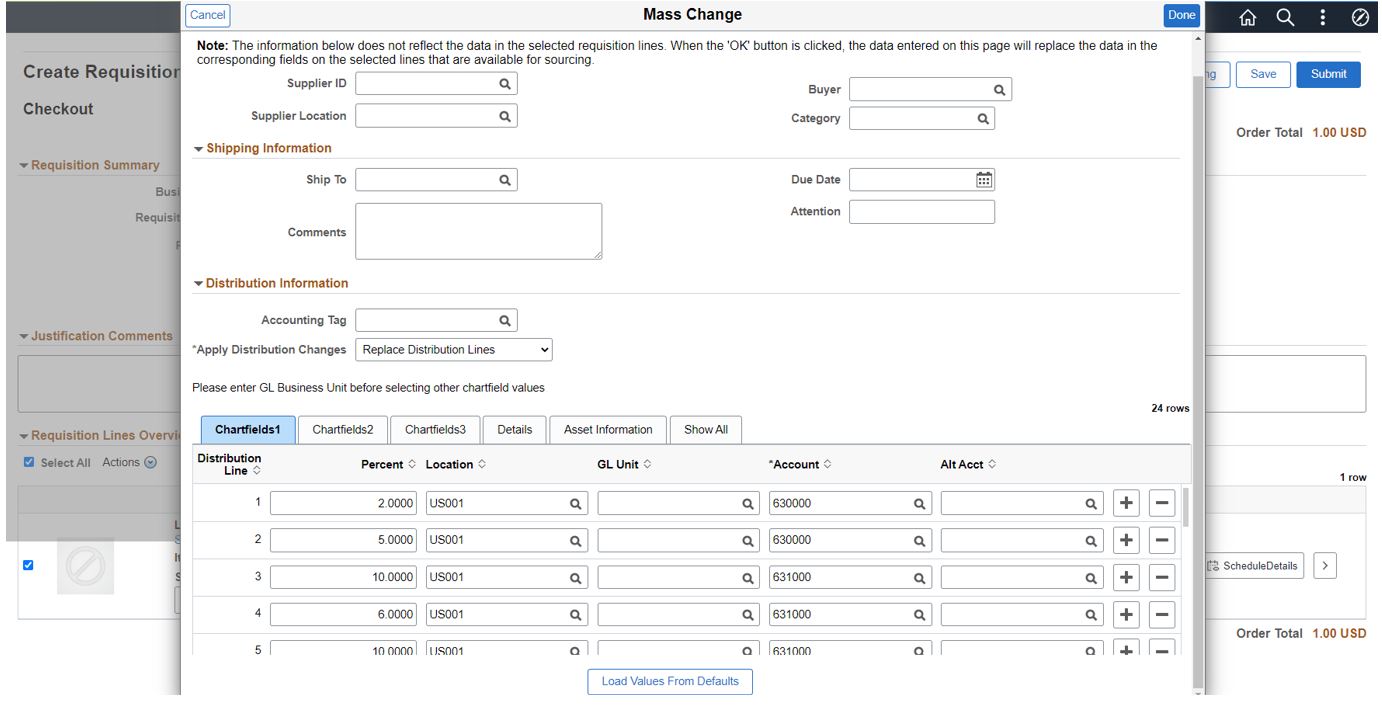The width and height of the screenshot is (1382, 706).
Task: Open the Account lookup for distribution line 1
Action: 918,504
